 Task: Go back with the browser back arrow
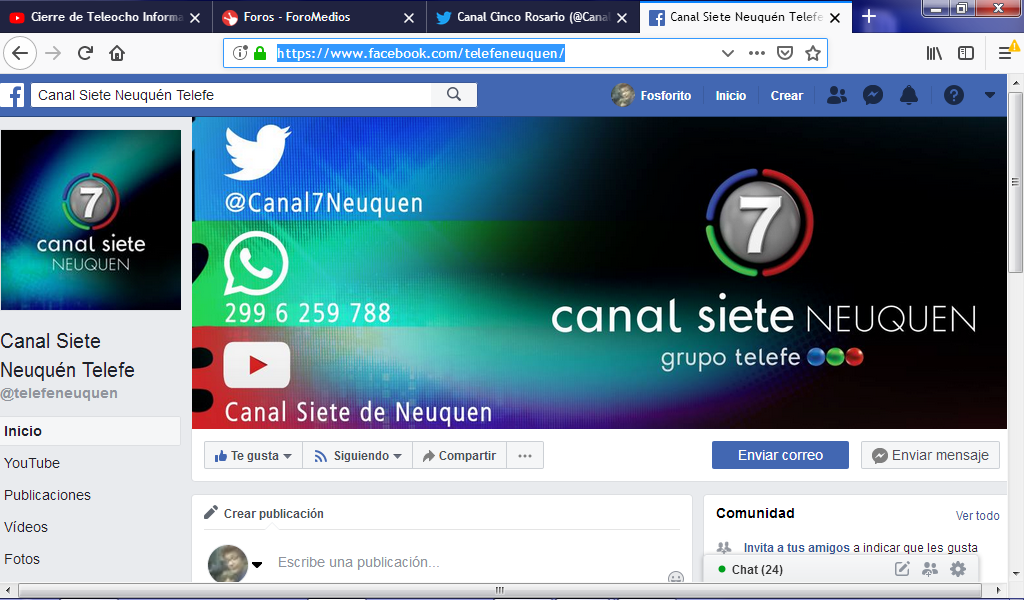(x=20, y=54)
